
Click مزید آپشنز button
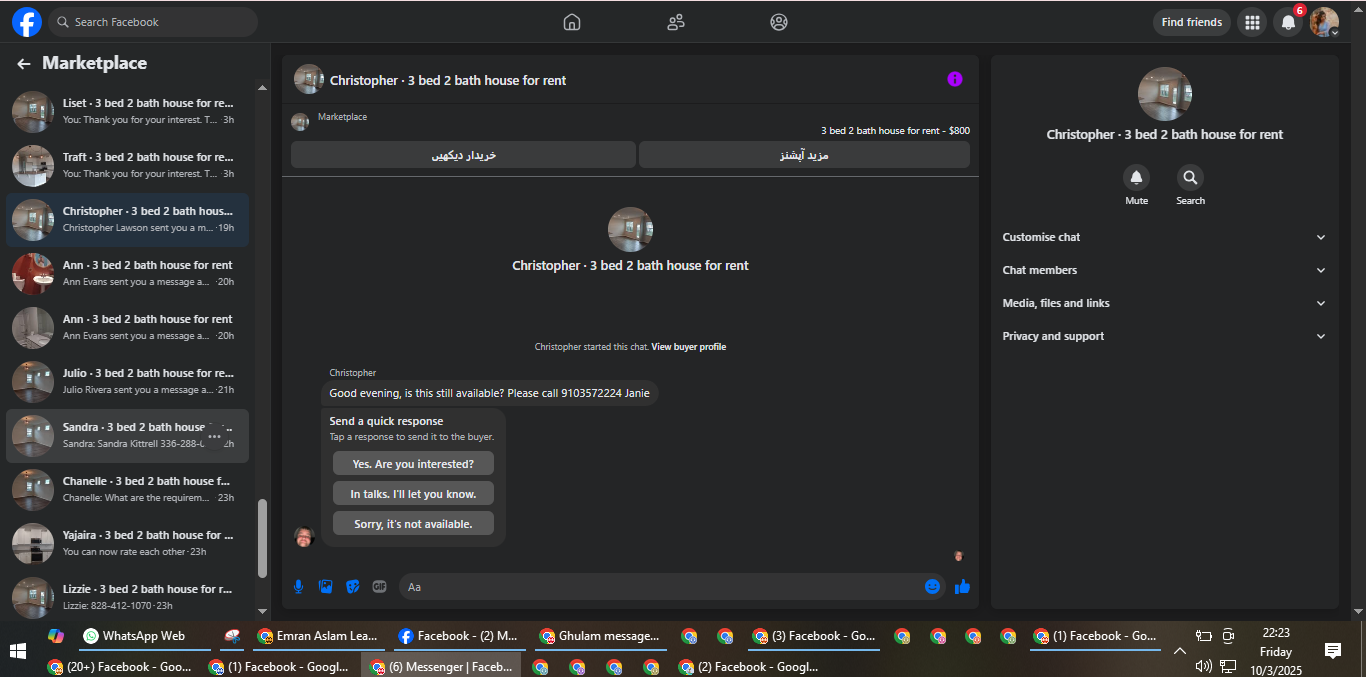[x=804, y=155]
